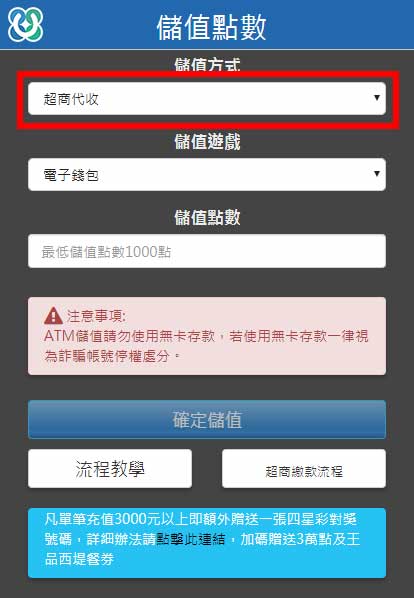The width and height of the screenshot is (414, 598).
Task: Click the 儲值點數 page header title
Action: pos(211,27)
